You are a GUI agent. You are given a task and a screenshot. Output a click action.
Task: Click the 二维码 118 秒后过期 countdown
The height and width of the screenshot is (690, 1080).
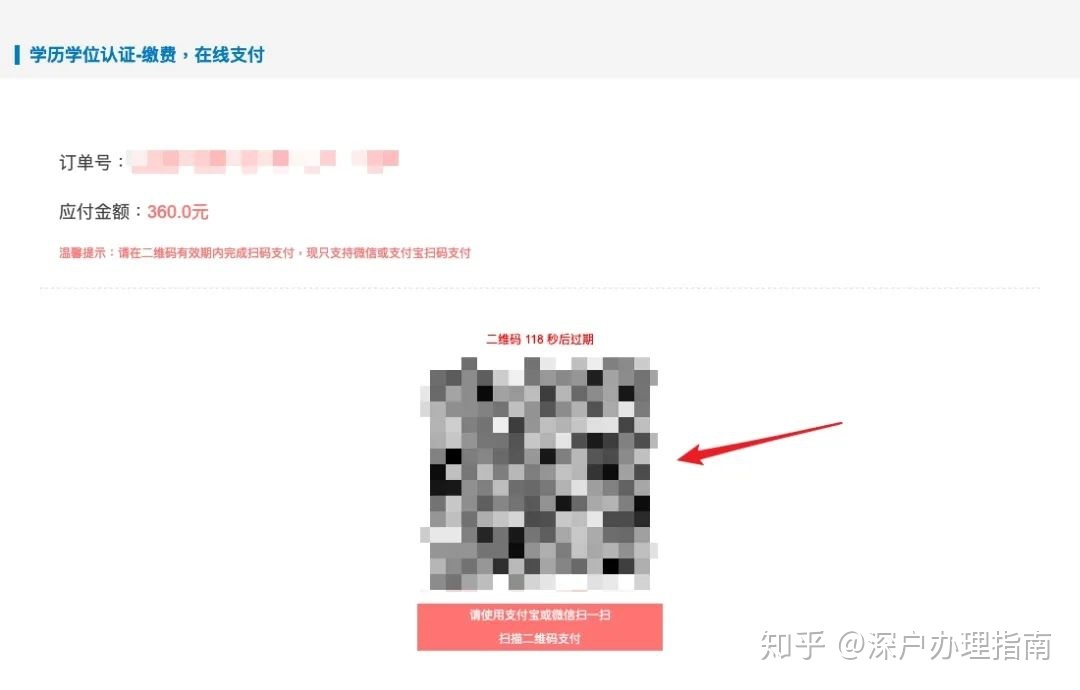tap(540, 339)
